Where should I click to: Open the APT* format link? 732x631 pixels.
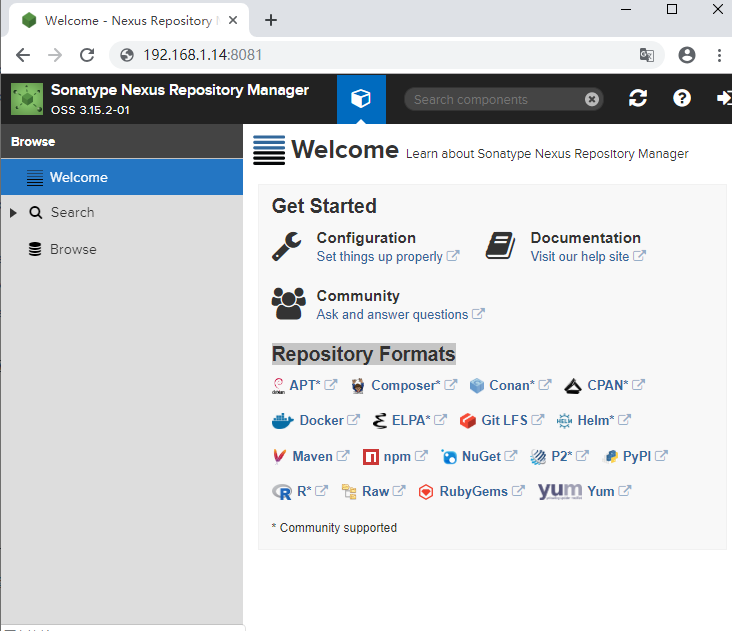coord(305,386)
